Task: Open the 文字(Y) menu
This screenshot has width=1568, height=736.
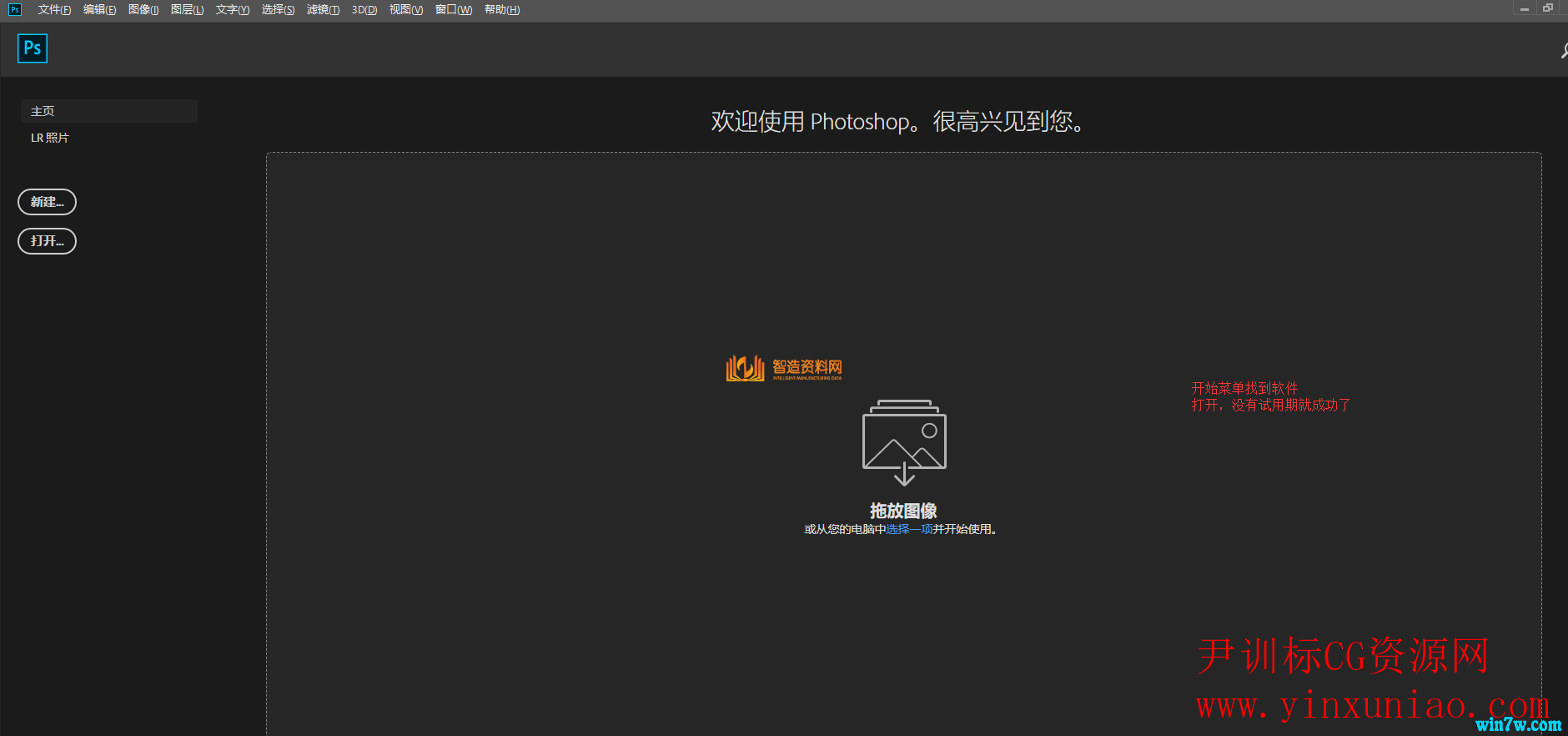Action: [x=232, y=10]
